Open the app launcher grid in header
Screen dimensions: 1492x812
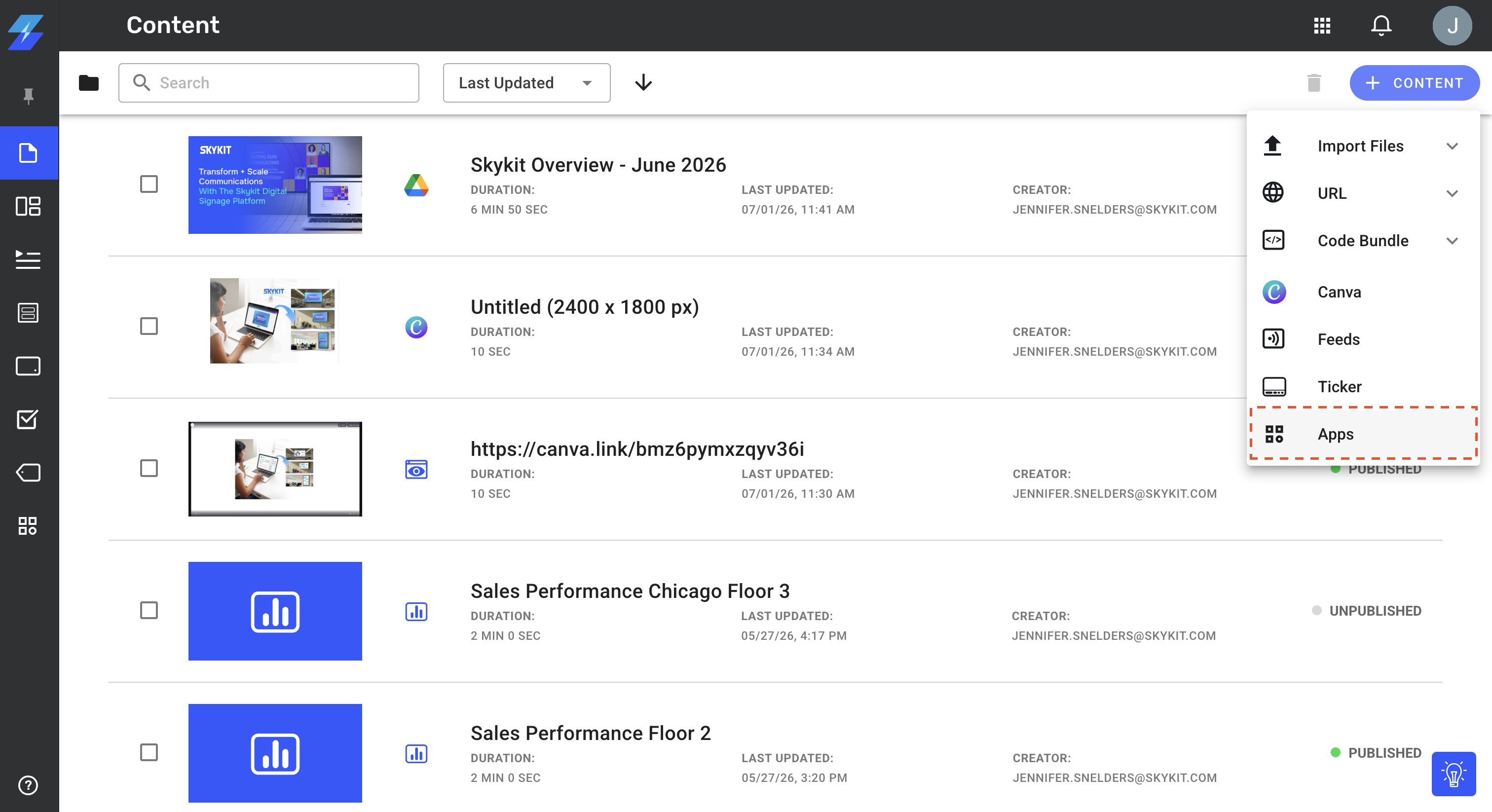[x=1322, y=26]
